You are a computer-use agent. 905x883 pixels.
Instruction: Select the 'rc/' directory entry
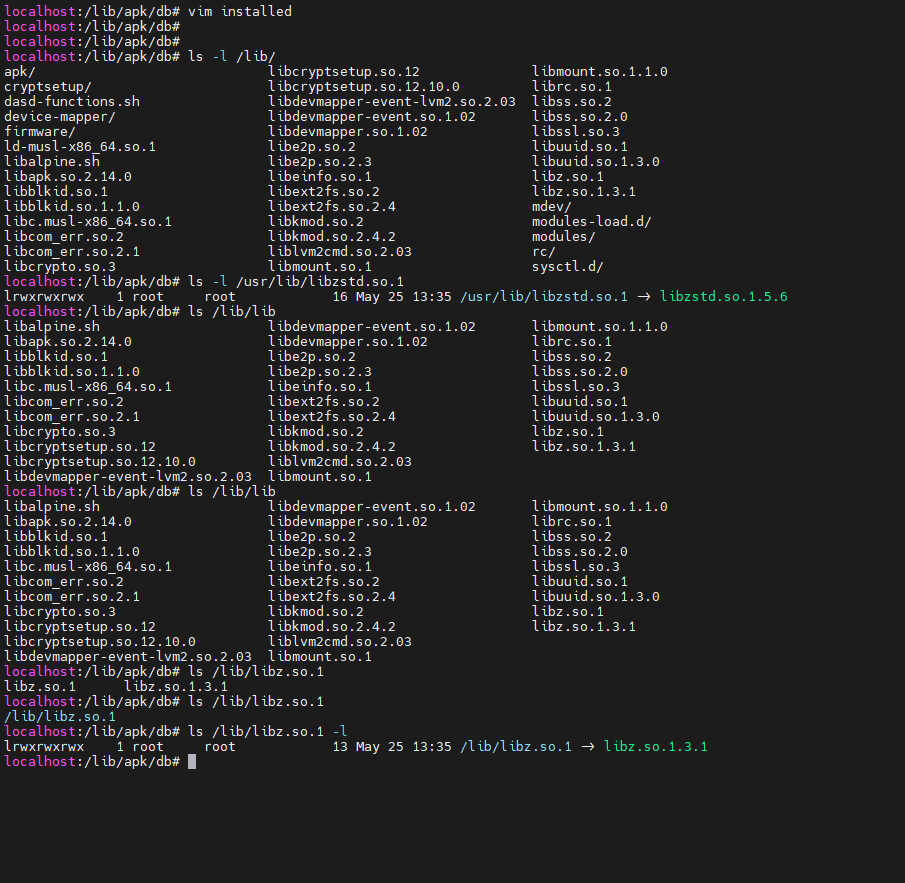pos(544,252)
